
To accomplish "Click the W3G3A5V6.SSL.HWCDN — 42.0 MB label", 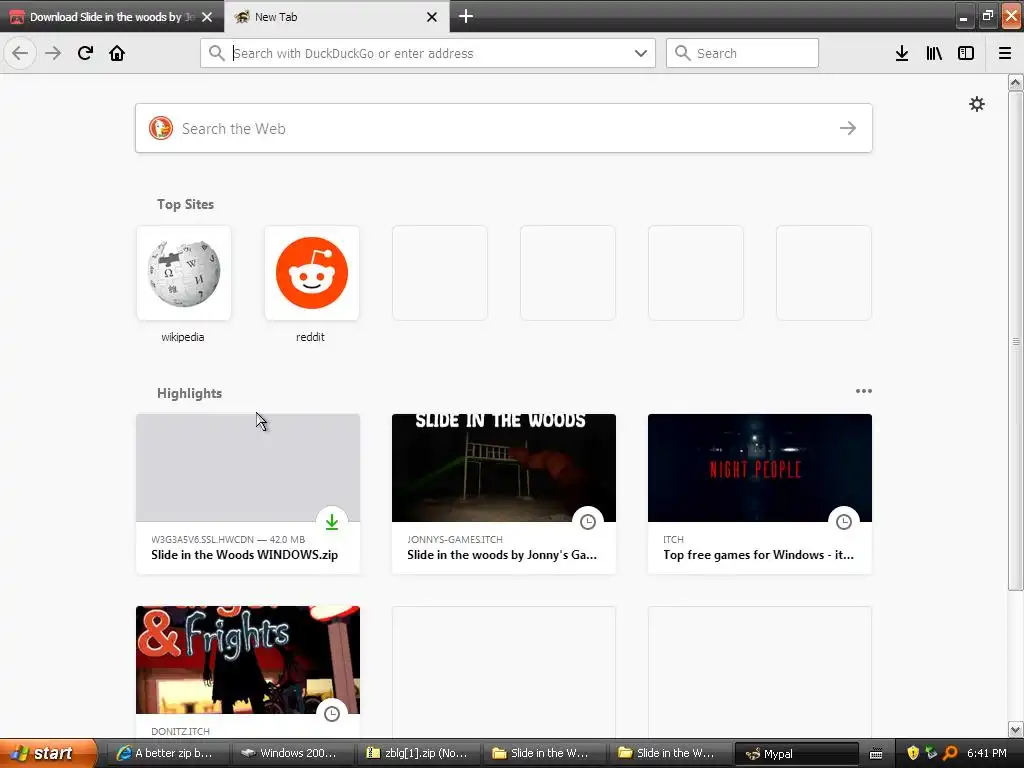I will [x=228, y=539].
